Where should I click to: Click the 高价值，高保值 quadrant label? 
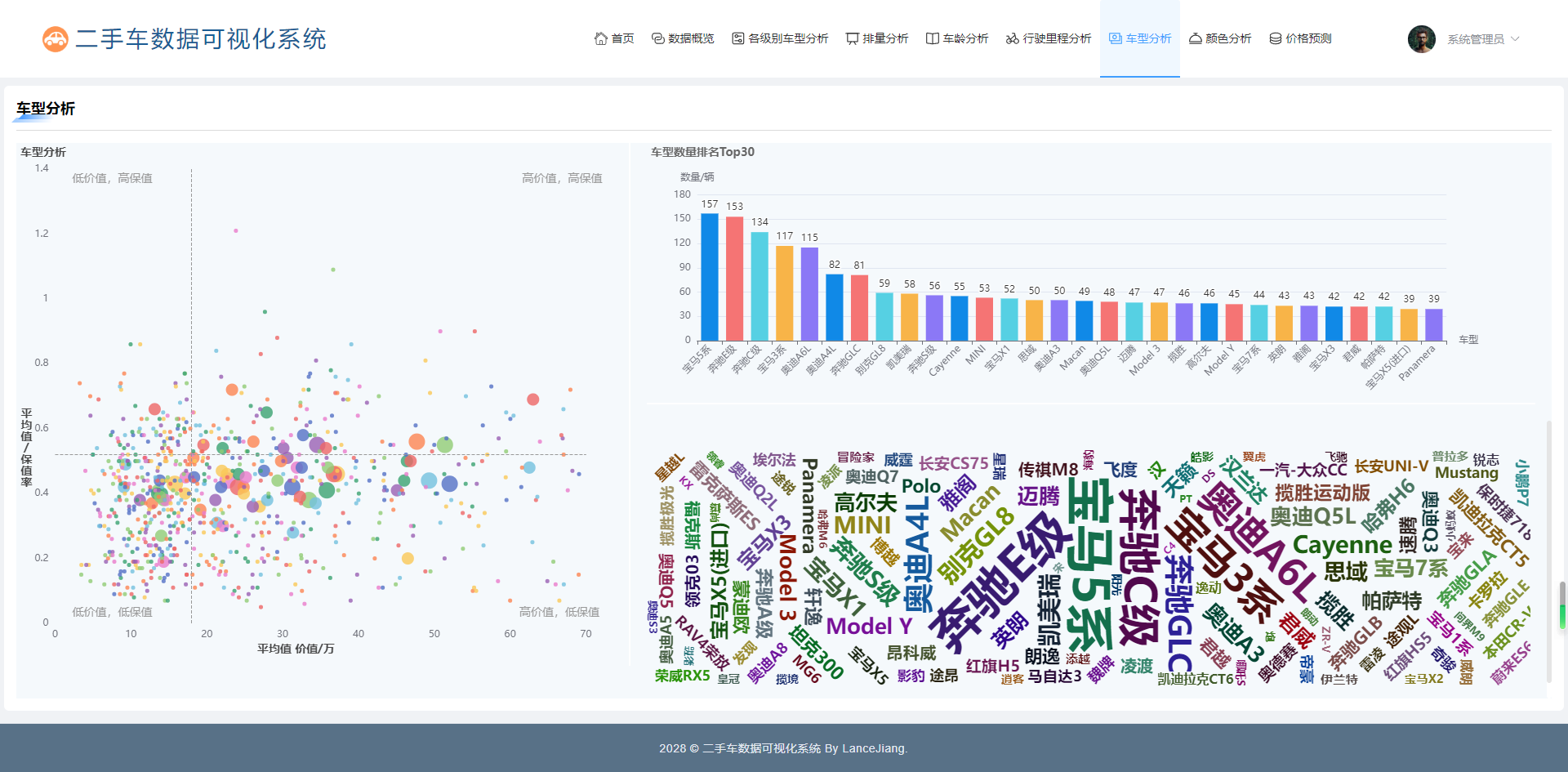562,178
